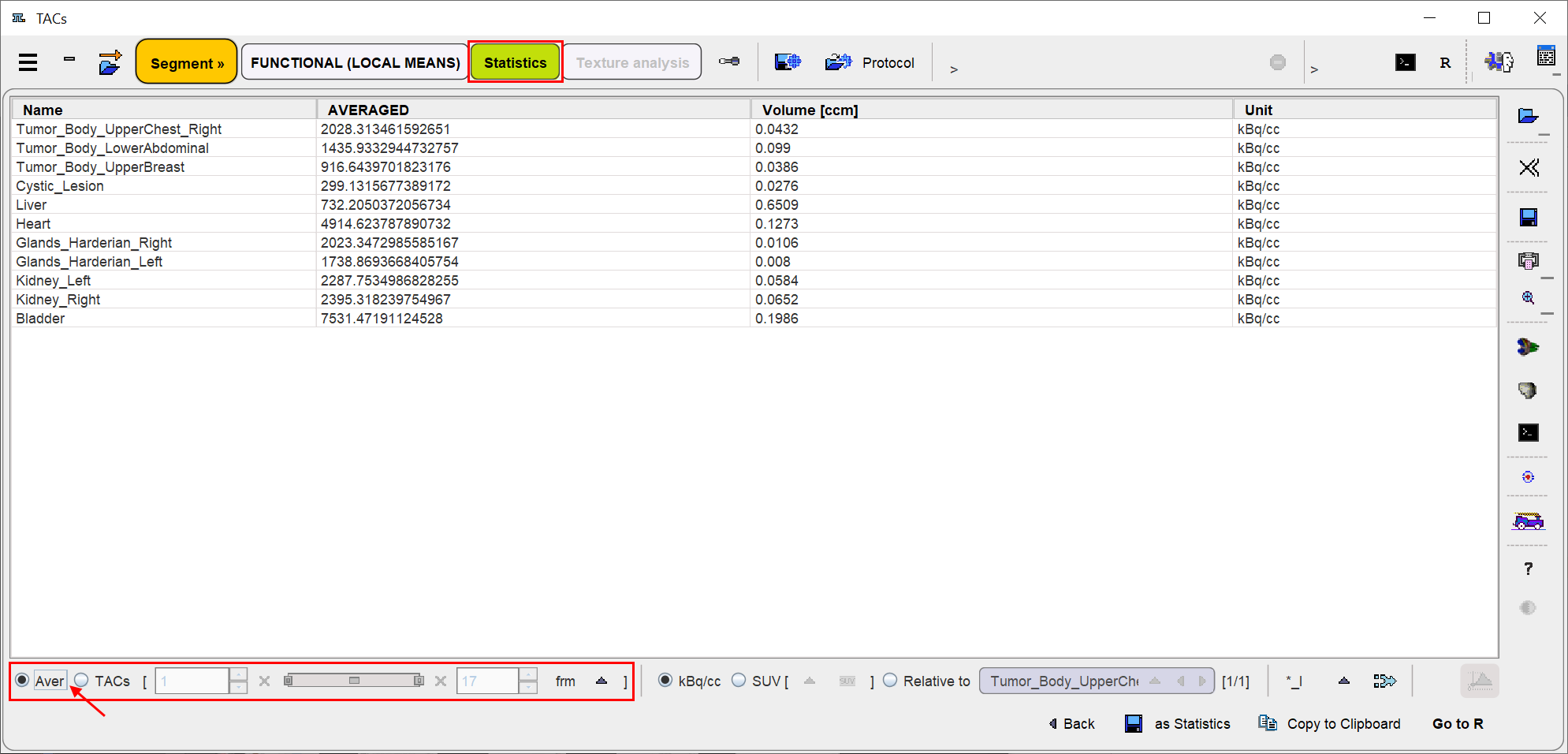The image size is (1568, 754).
Task: Copy table to Clipboard
Action: tap(1330, 723)
